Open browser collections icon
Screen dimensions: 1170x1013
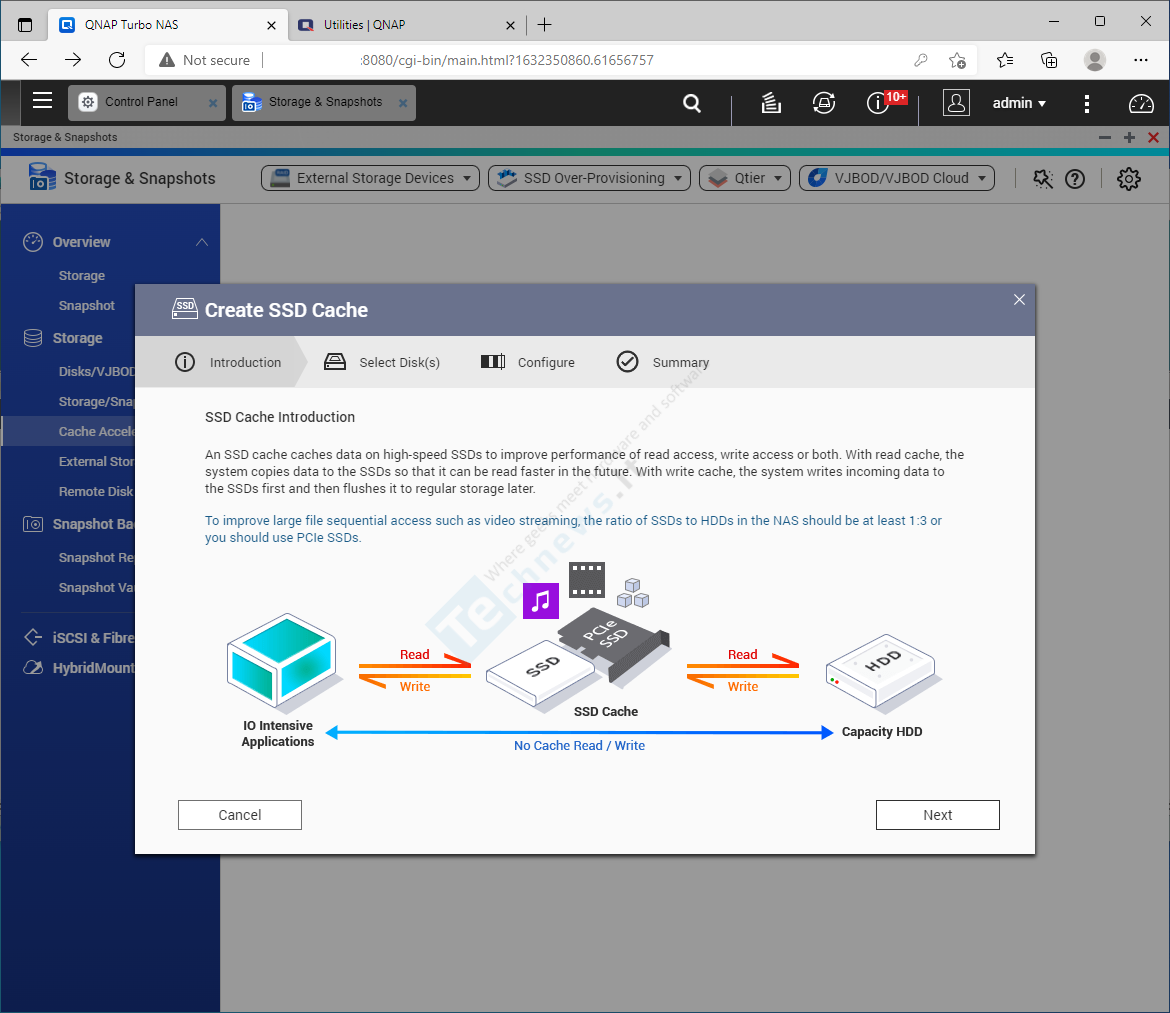(1049, 60)
